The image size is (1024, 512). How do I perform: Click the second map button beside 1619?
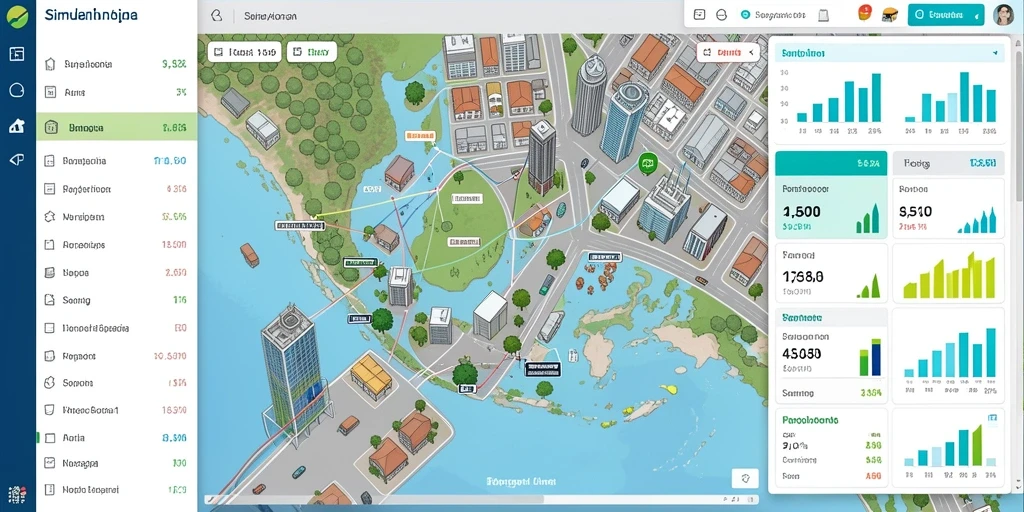pyautogui.click(x=312, y=52)
